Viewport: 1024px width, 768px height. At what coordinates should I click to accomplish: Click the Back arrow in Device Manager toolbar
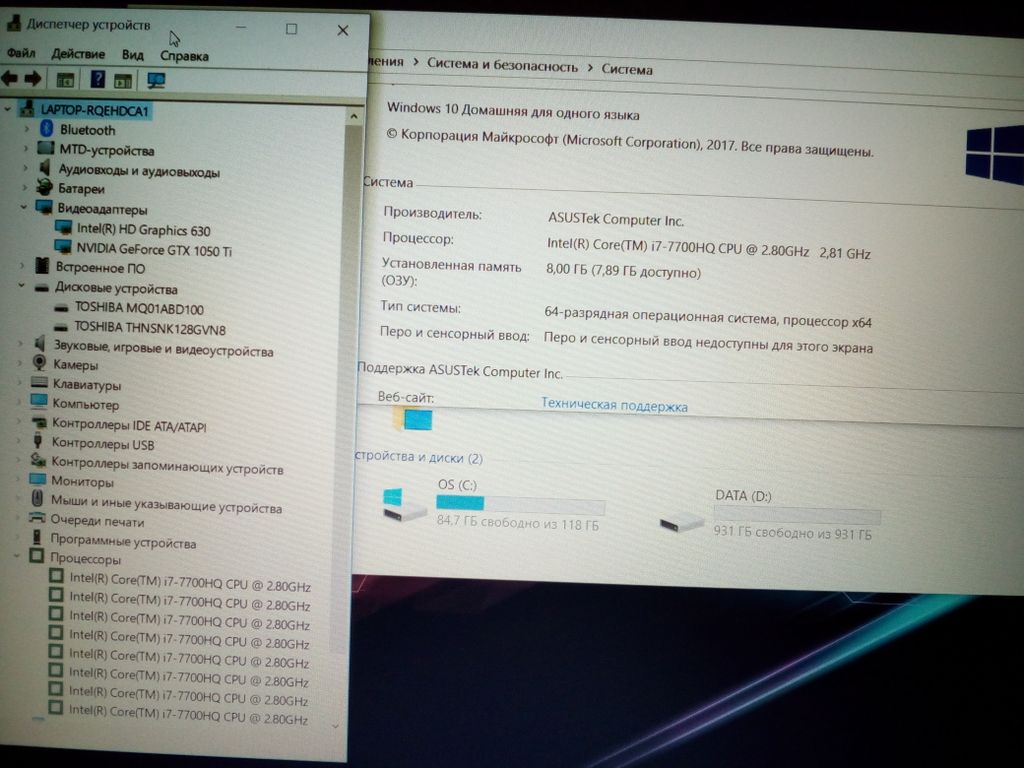tap(10, 79)
